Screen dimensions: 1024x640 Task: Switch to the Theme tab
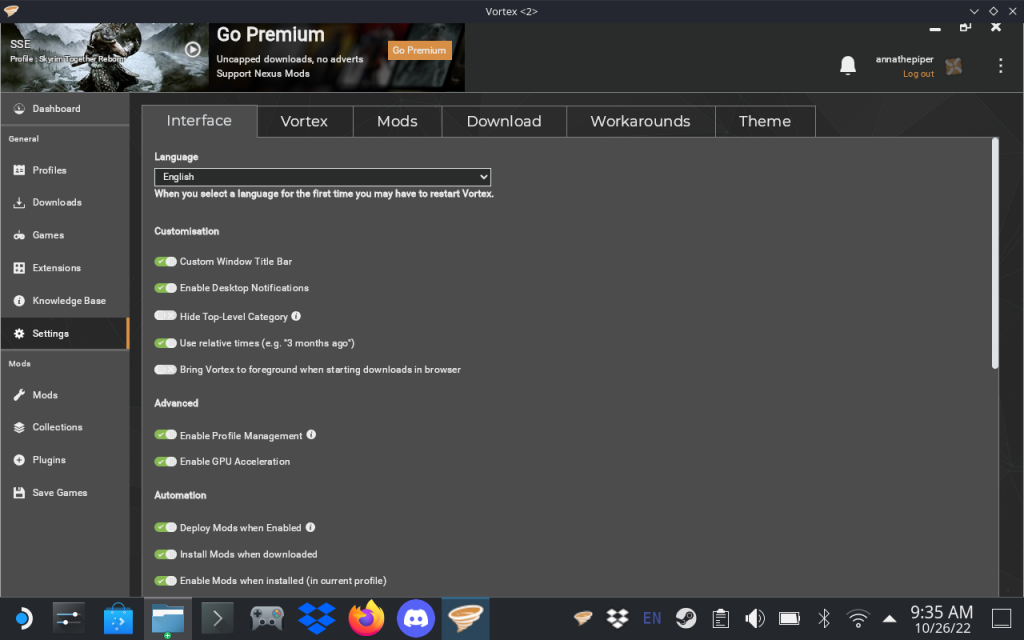765,121
